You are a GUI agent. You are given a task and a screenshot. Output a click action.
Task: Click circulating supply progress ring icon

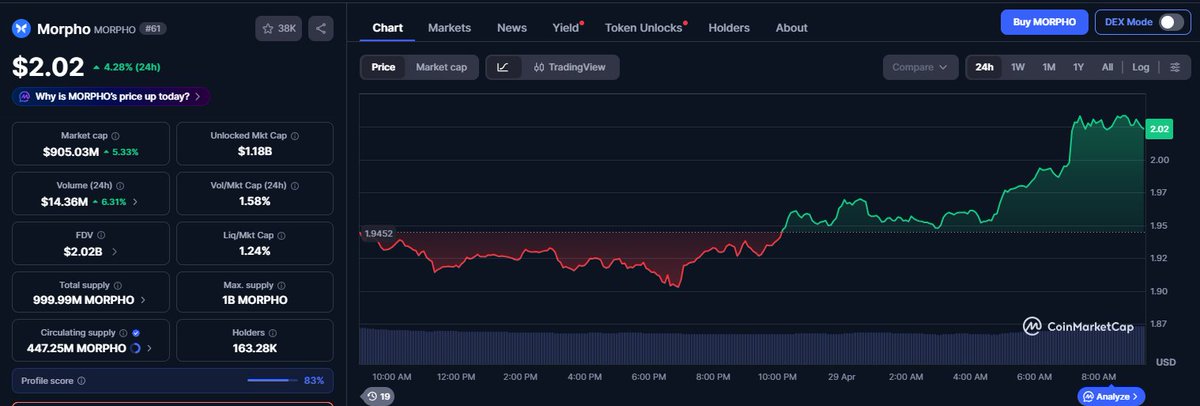pyautogui.click(x=136, y=348)
